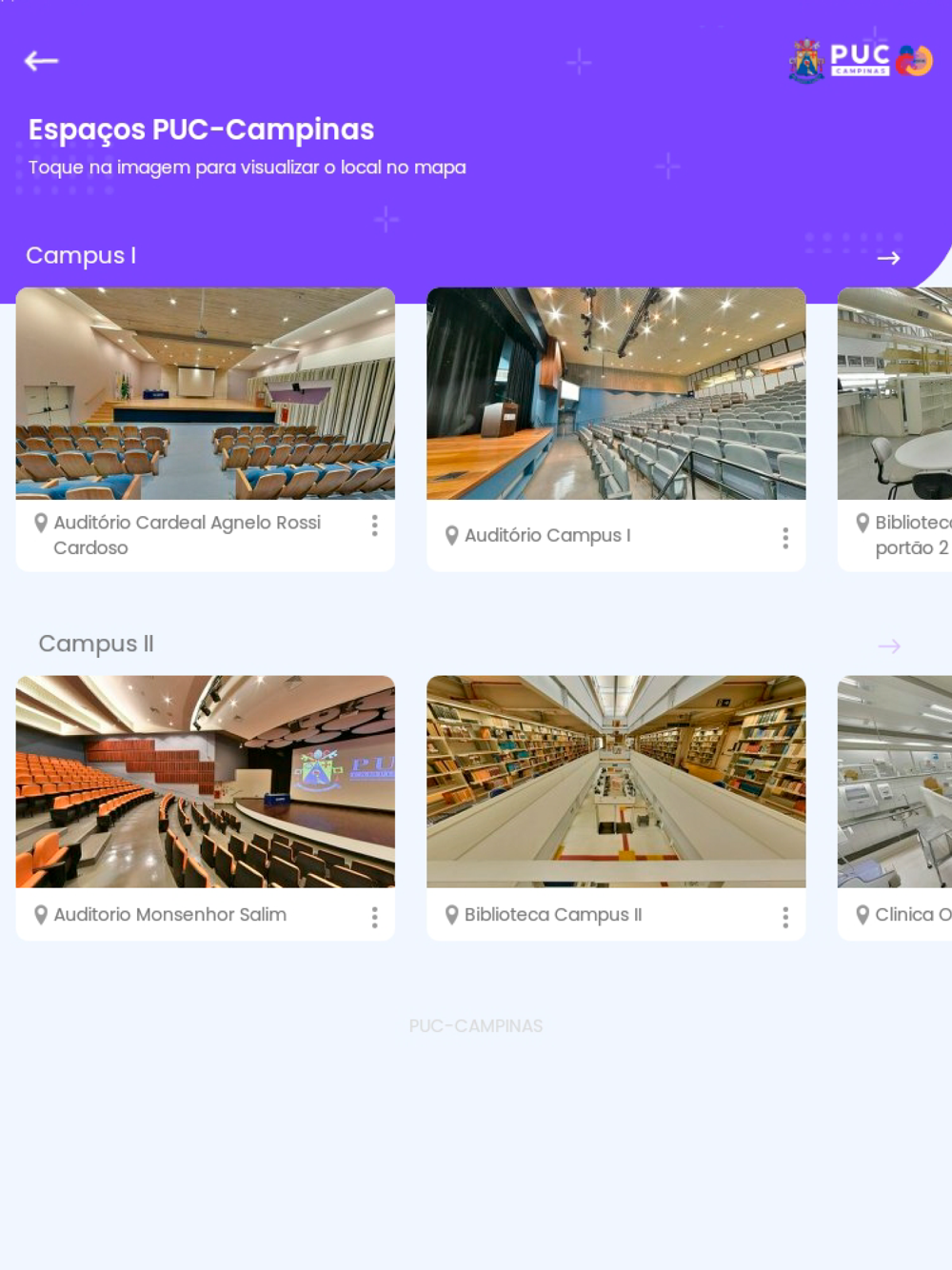The height and width of the screenshot is (1270, 952).
Task: Tap the PUC Campinas logo
Action: pyautogui.click(x=861, y=61)
